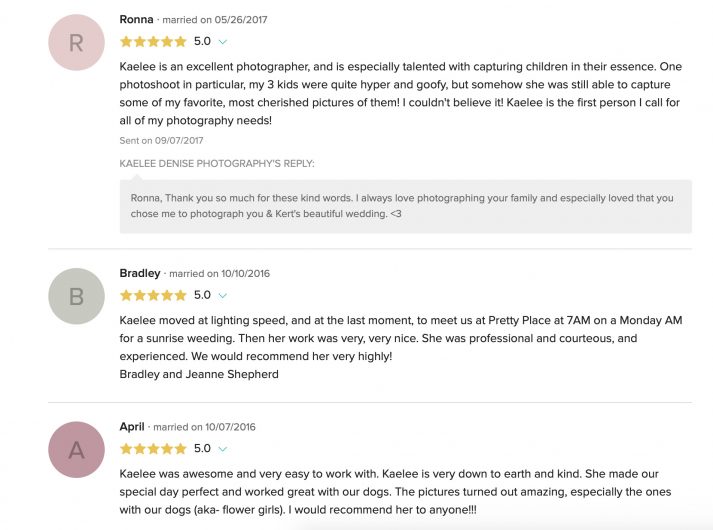This screenshot has width=713, height=530.
Task: Click the vendor reply message box
Action: pyautogui.click(x=405, y=206)
